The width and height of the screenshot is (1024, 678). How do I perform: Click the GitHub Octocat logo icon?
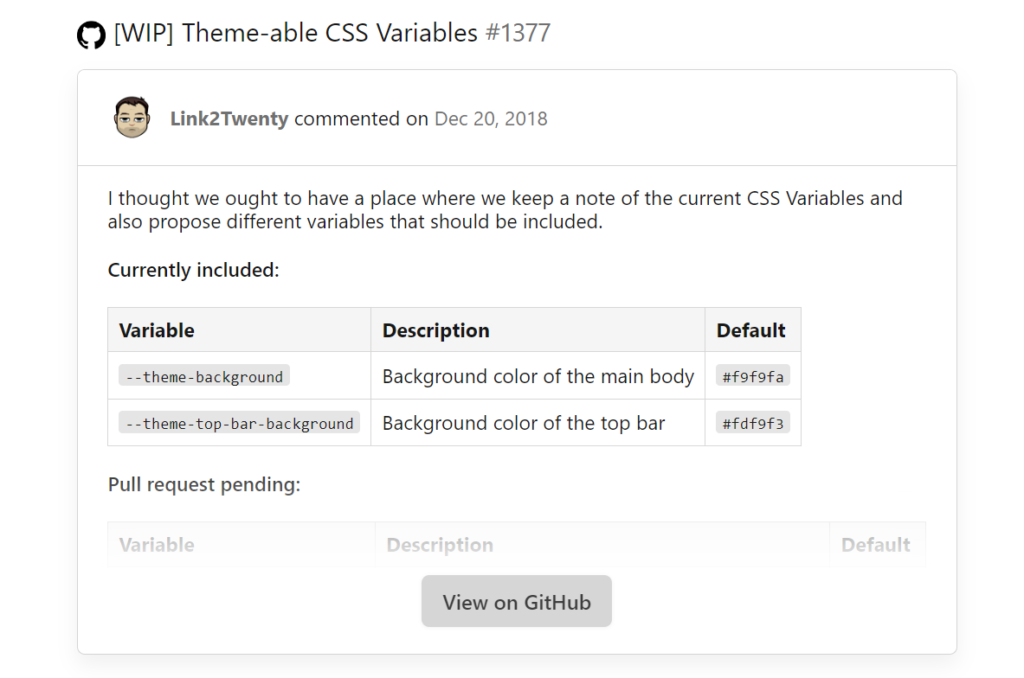click(91, 35)
